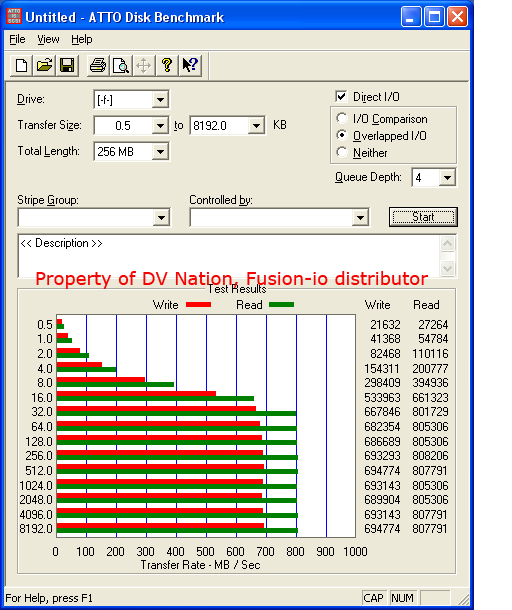Viewport: 512px width, 610px height.
Task: Open a saved benchmark via the folder icon
Action: (x=44, y=65)
